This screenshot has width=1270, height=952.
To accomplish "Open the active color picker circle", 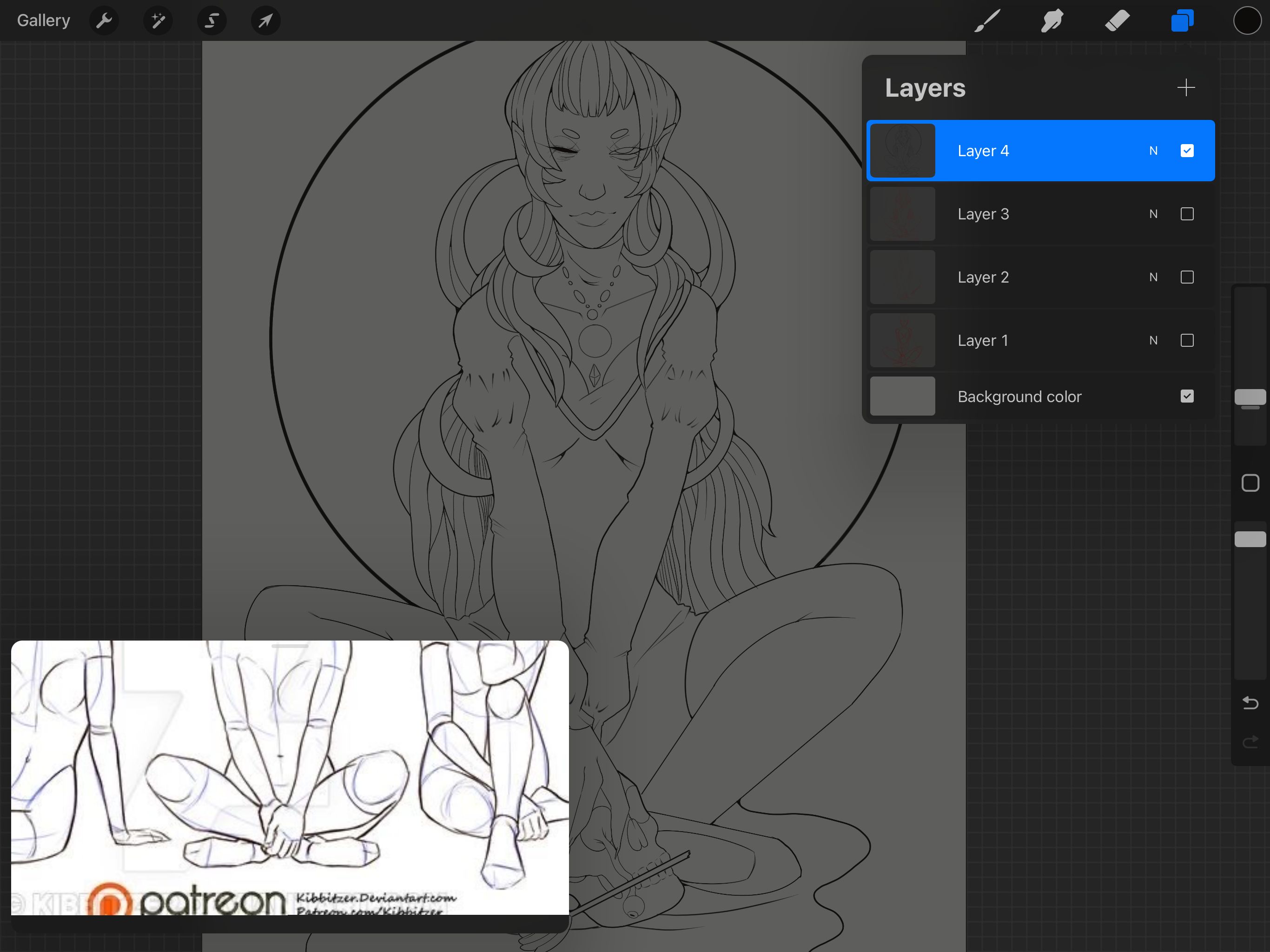I will pos(1247,20).
